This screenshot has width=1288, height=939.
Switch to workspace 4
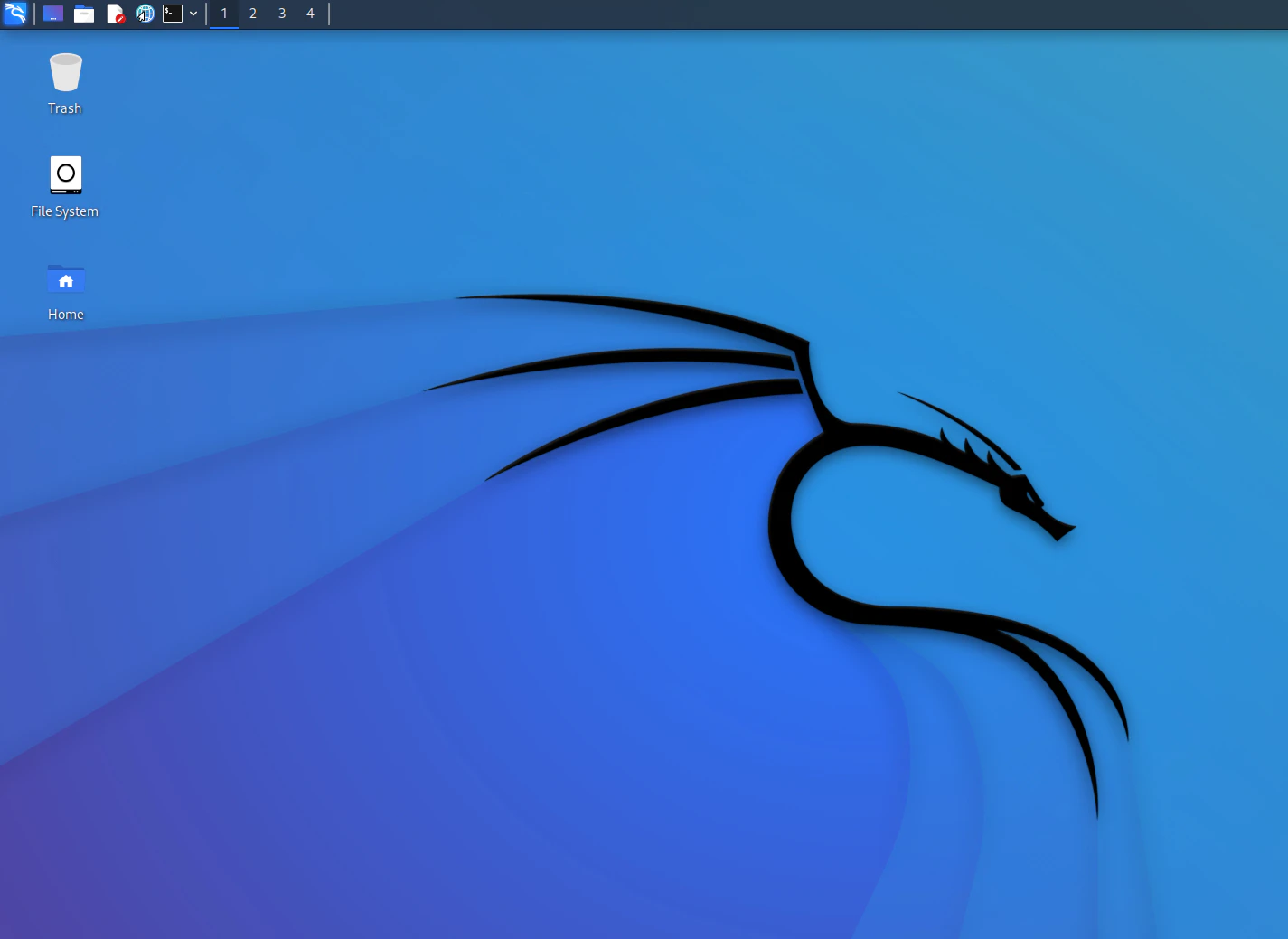(310, 14)
